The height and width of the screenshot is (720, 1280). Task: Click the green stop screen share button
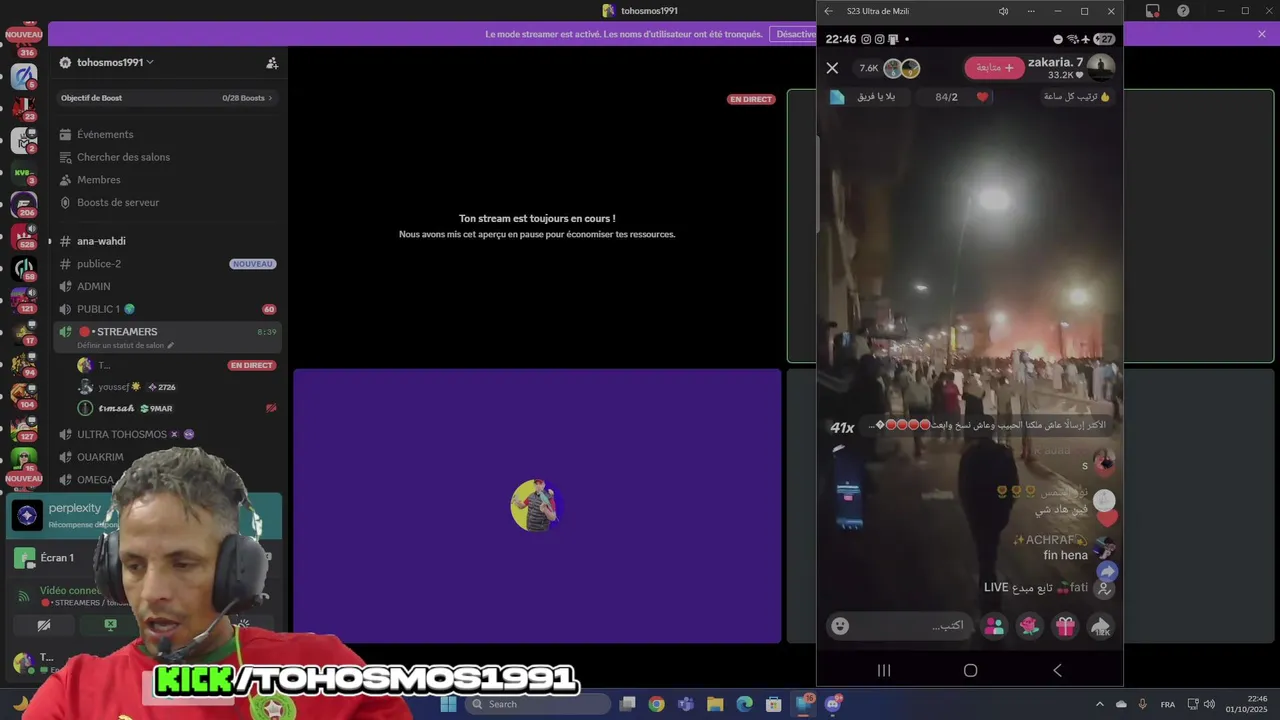[111, 625]
